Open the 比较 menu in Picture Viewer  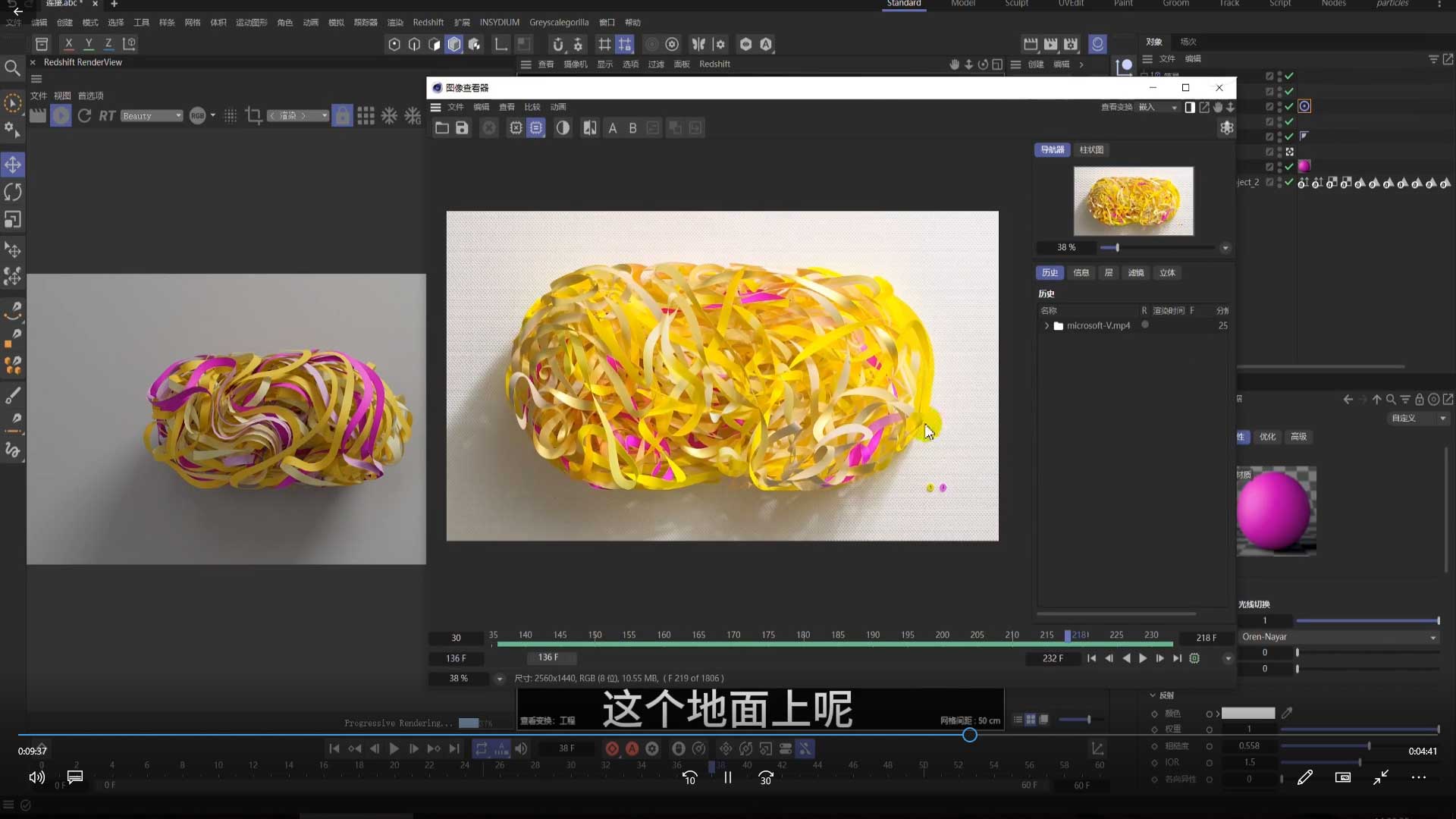[x=532, y=107]
